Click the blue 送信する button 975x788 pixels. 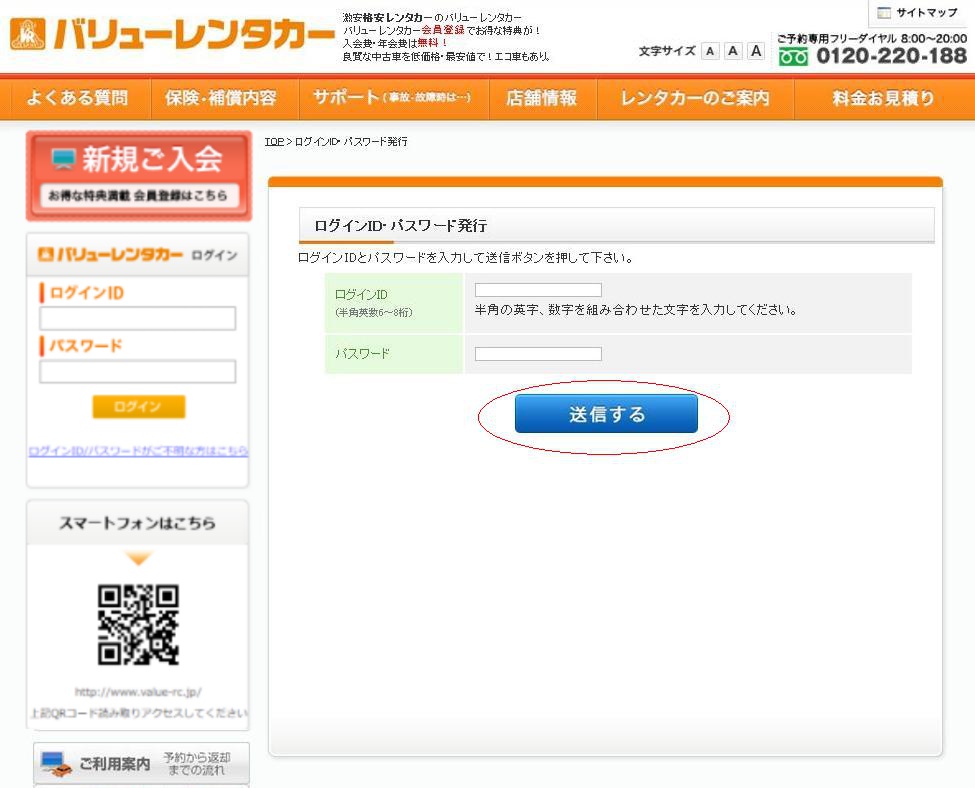pos(606,414)
